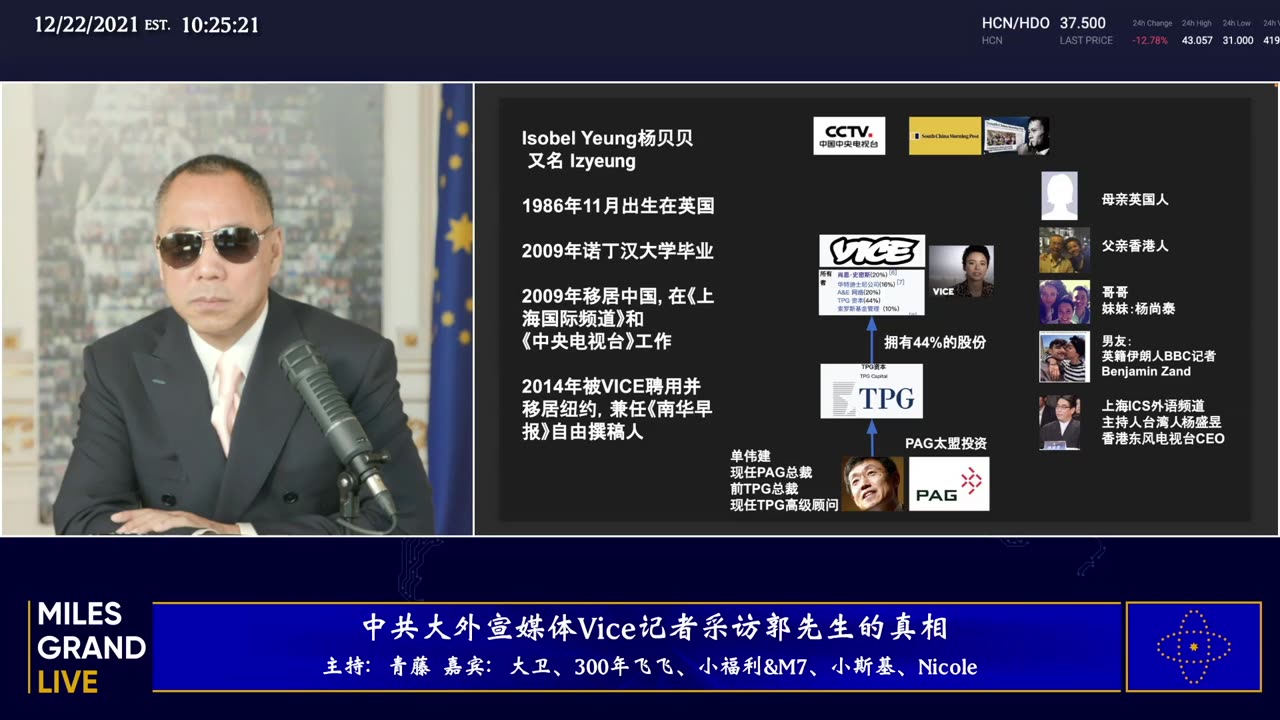The height and width of the screenshot is (720, 1280).
Task: Click the PAG logo
Action: tap(949, 484)
